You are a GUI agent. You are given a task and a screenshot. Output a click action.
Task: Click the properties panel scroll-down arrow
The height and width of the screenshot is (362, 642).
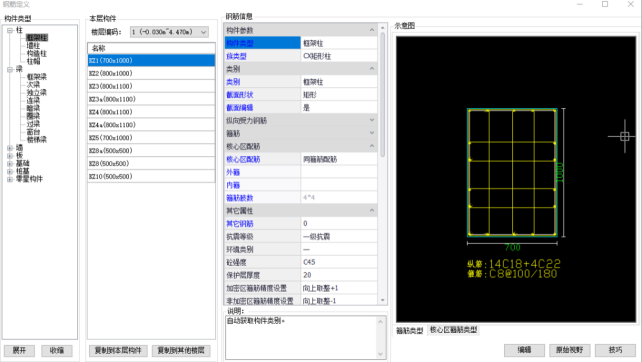pos(383,300)
